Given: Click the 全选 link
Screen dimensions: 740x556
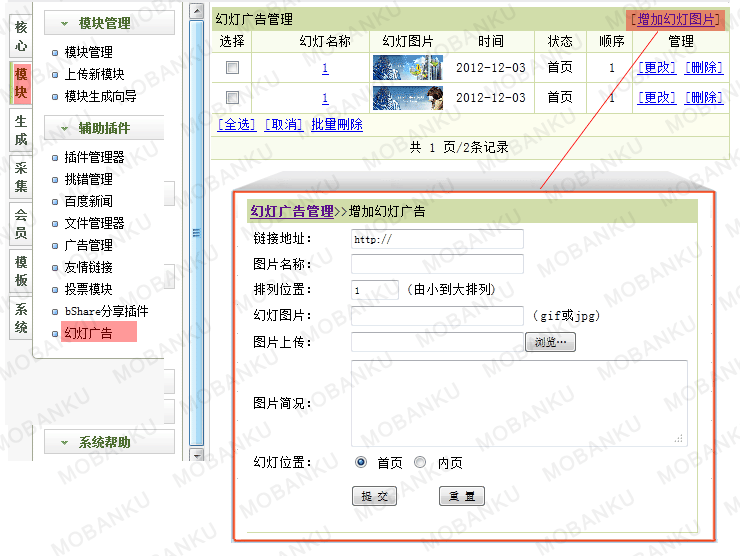Looking at the screenshot, I should tap(237, 125).
